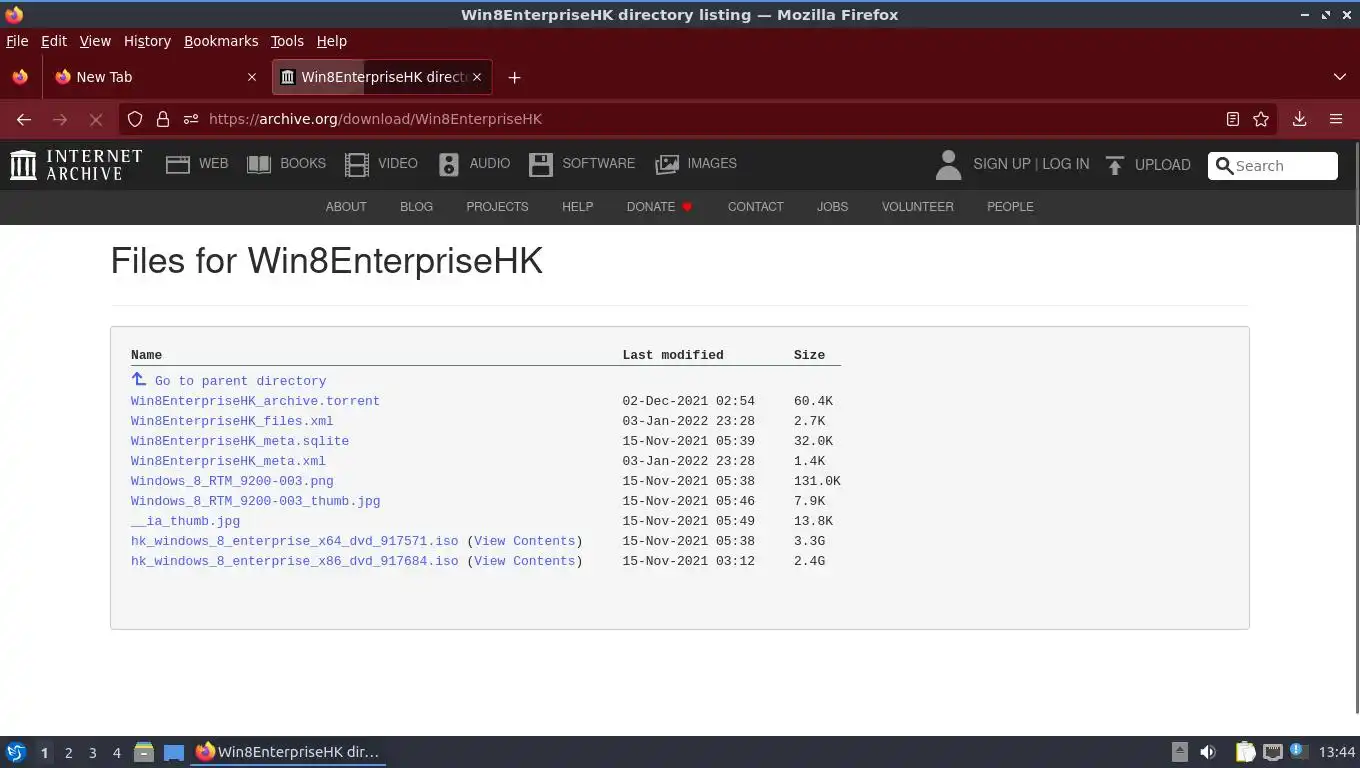1360x768 pixels.
Task: Click the Firefox View pinned icon
Action: tap(20, 77)
